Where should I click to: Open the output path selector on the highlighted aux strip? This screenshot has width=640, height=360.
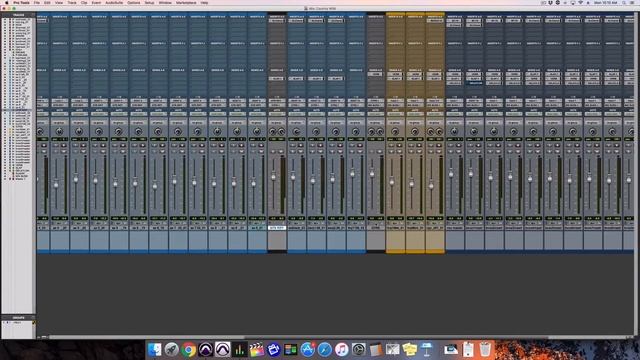pyautogui.click(x=277, y=105)
